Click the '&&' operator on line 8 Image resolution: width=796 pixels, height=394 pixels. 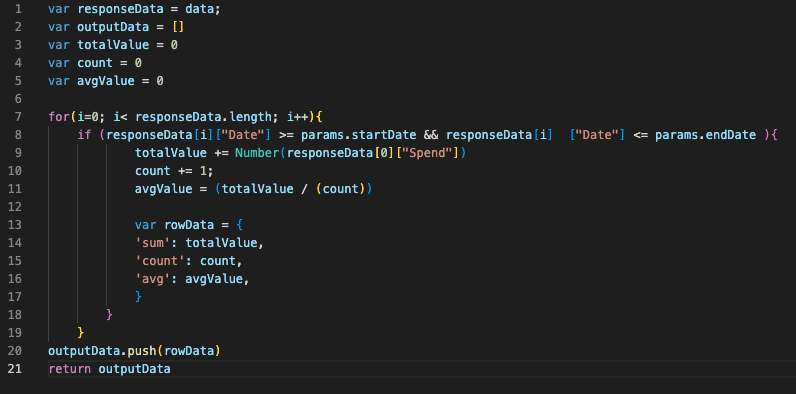(x=431, y=135)
